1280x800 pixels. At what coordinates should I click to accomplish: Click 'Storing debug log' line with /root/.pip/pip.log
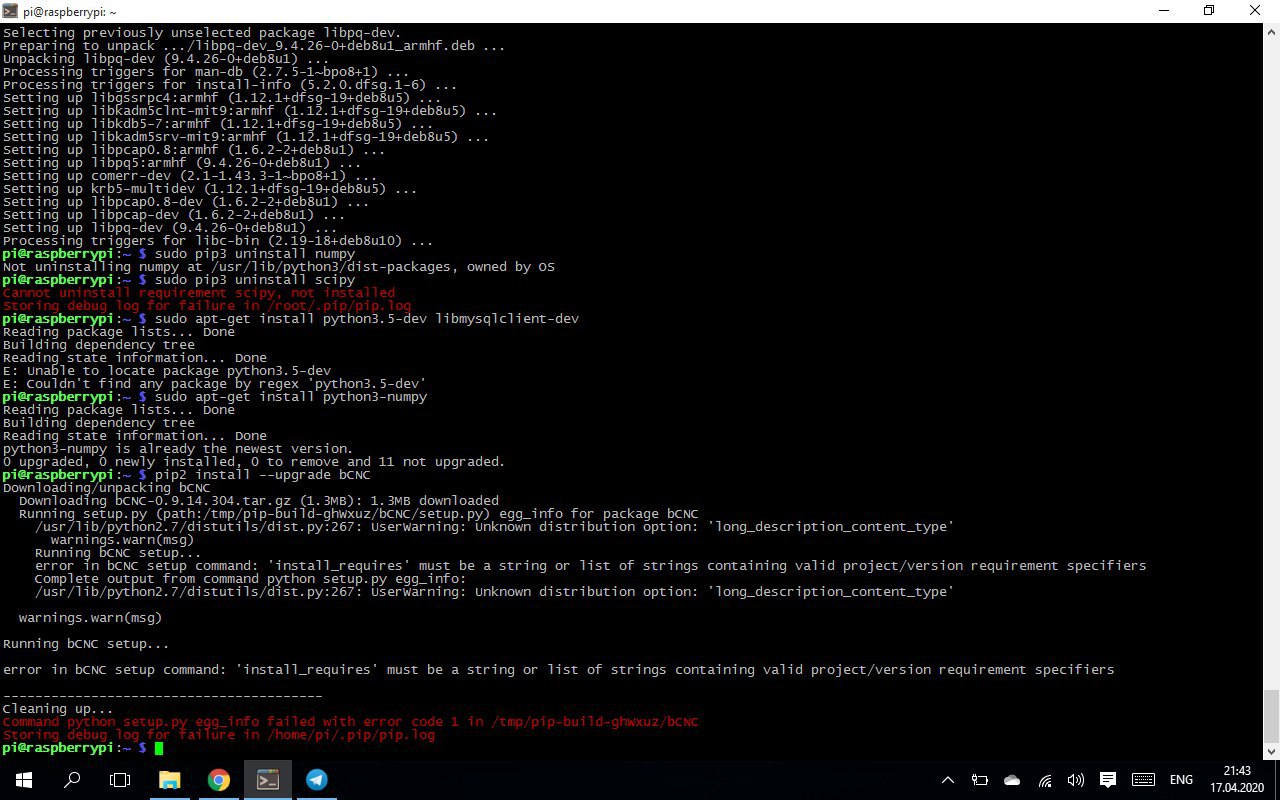(x=206, y=306)
